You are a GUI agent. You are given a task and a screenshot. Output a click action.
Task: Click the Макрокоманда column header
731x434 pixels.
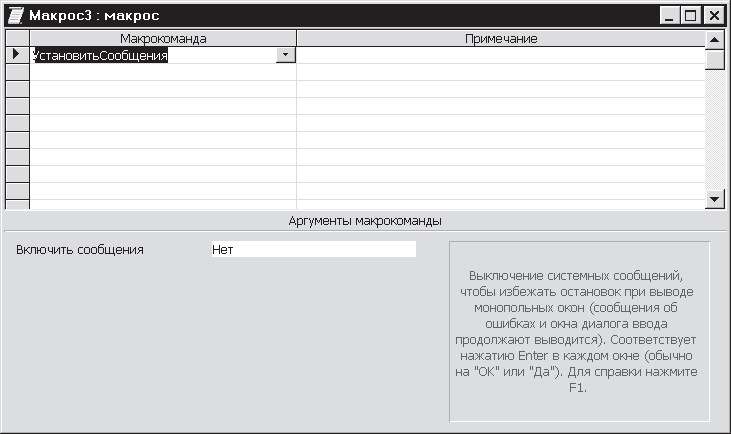click(163, 38)
